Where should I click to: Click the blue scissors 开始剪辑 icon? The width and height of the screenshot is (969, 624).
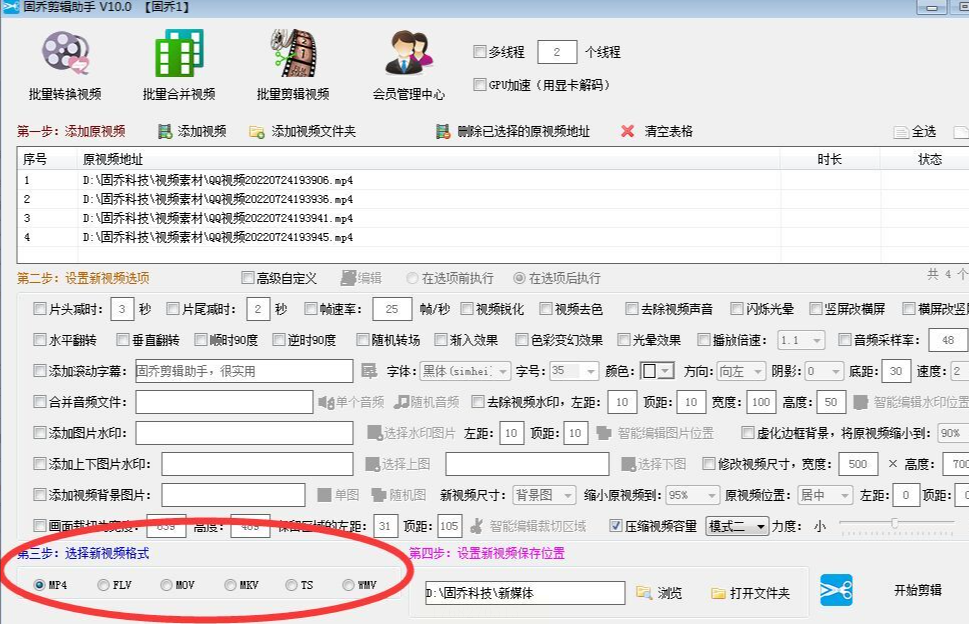836,590
